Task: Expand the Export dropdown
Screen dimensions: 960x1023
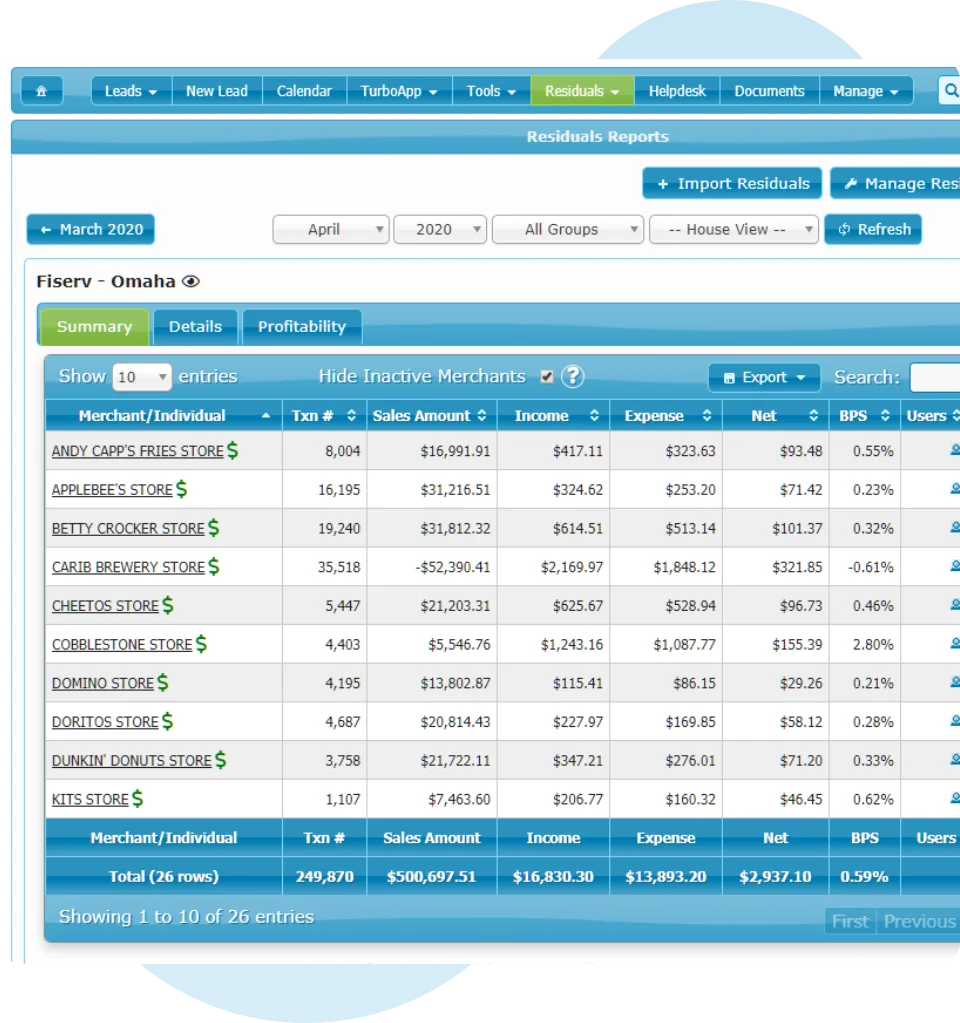Action: click(763, 376)
